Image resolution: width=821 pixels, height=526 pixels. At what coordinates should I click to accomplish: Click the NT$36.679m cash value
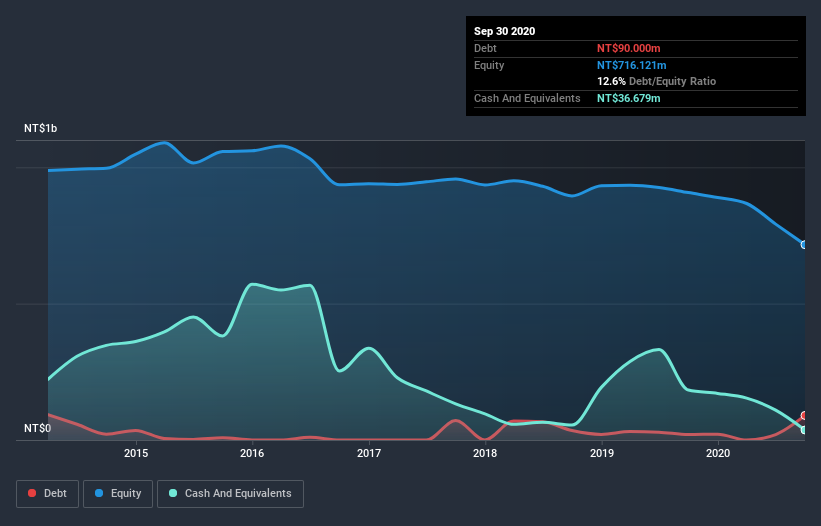click(x=628, y=98)
